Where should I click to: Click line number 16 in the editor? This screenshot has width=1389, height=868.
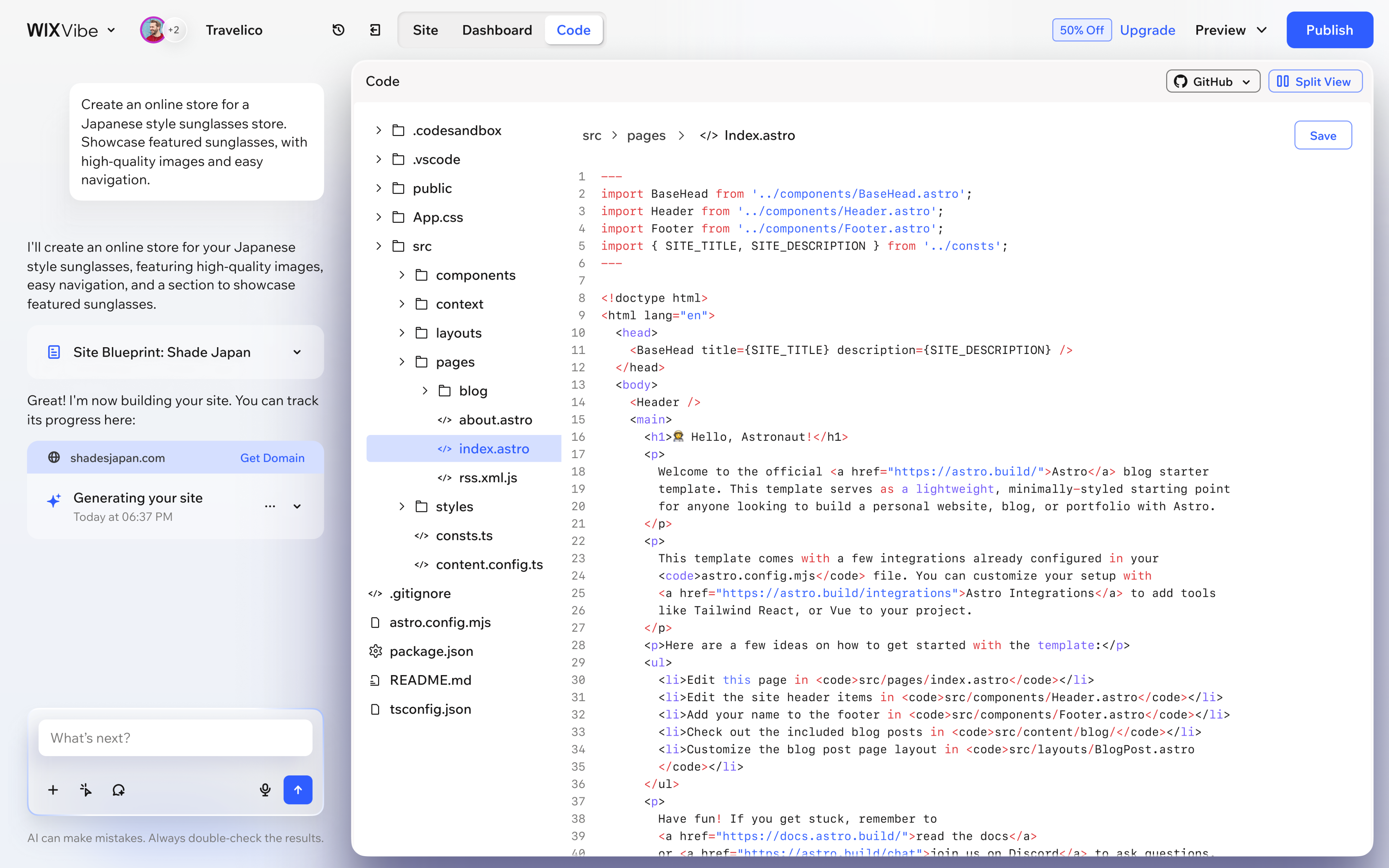coord(578,437)
